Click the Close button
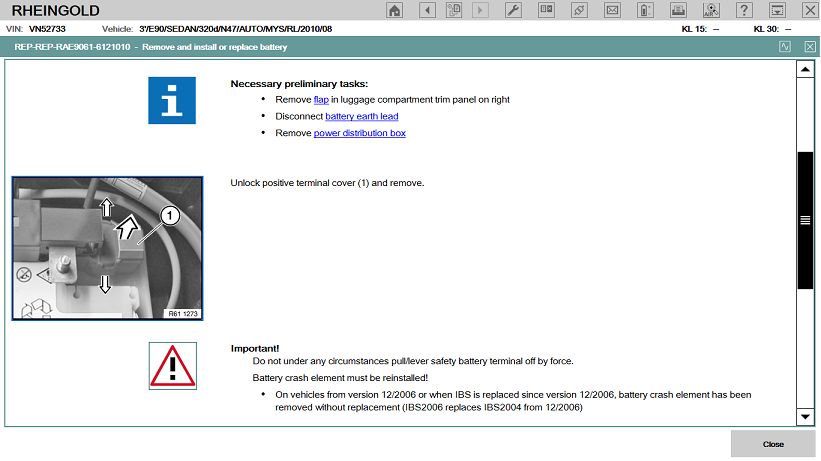The width and height of the screenshot is (821, 461). pos(773,444)
